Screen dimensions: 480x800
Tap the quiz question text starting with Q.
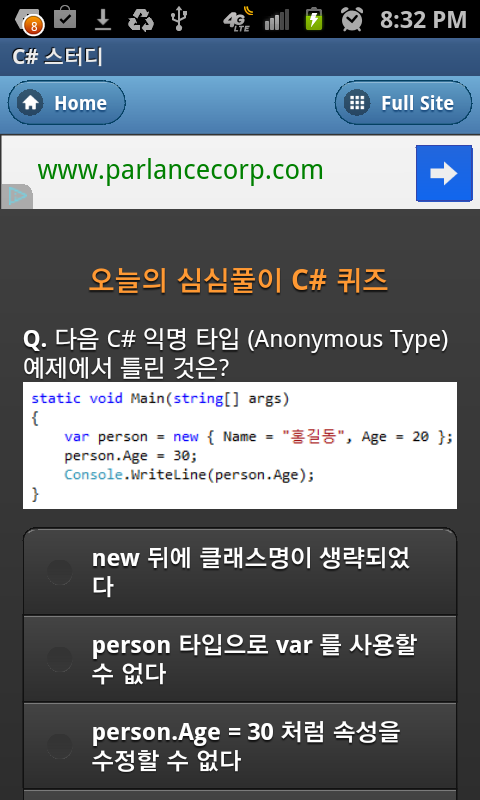tap(236, 354)
